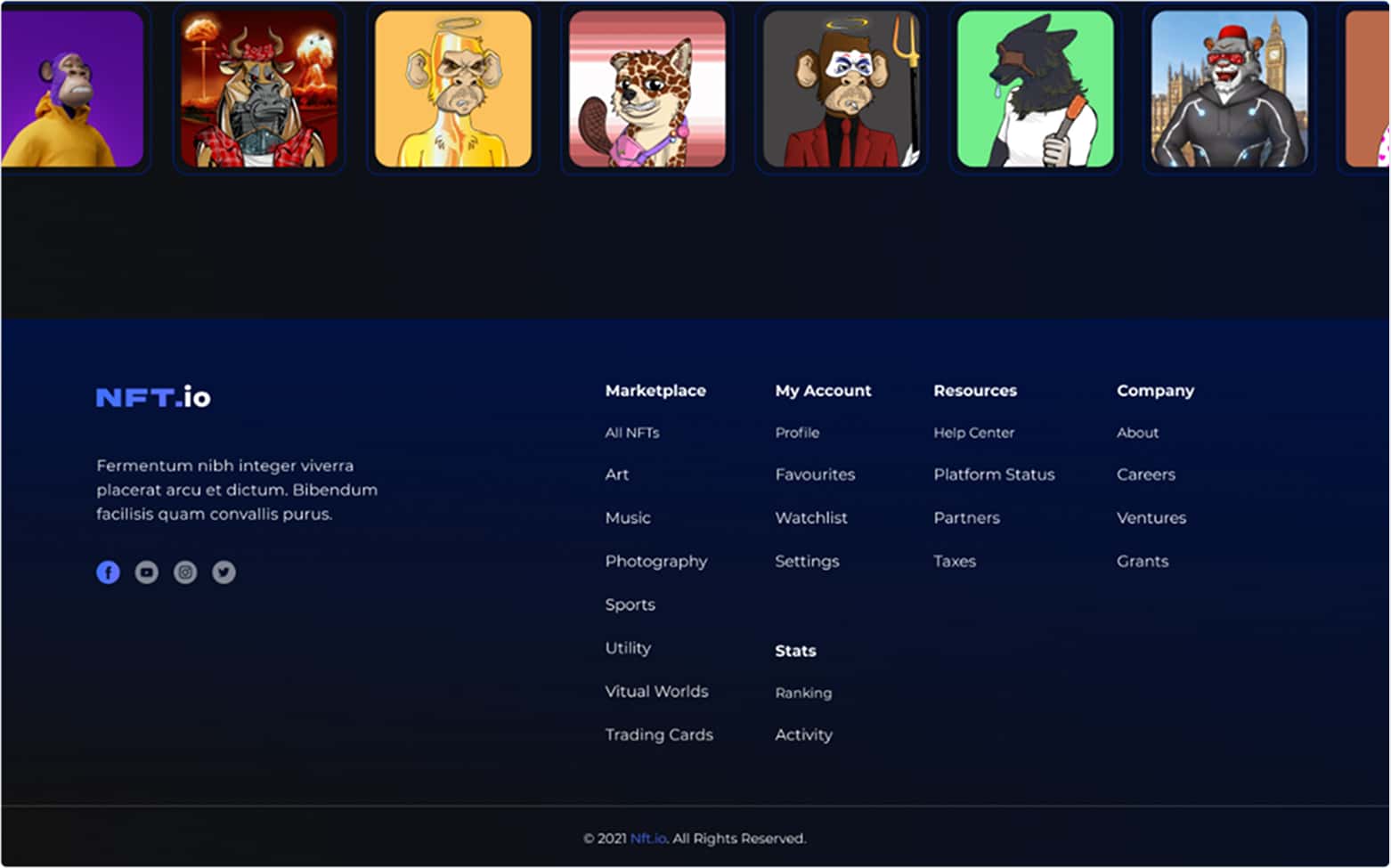Check the Platform Status link

pyautogui.click(x=994, y=475)
